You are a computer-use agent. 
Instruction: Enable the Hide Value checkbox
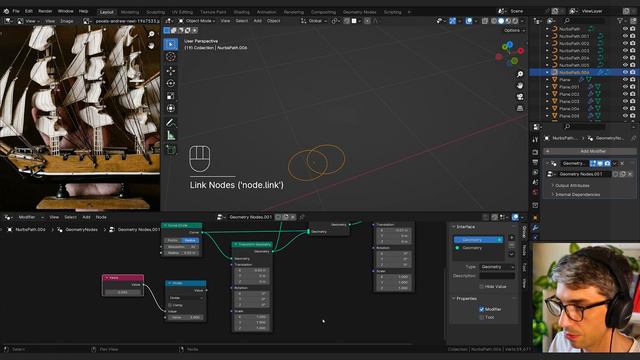(x=482, y=287)
